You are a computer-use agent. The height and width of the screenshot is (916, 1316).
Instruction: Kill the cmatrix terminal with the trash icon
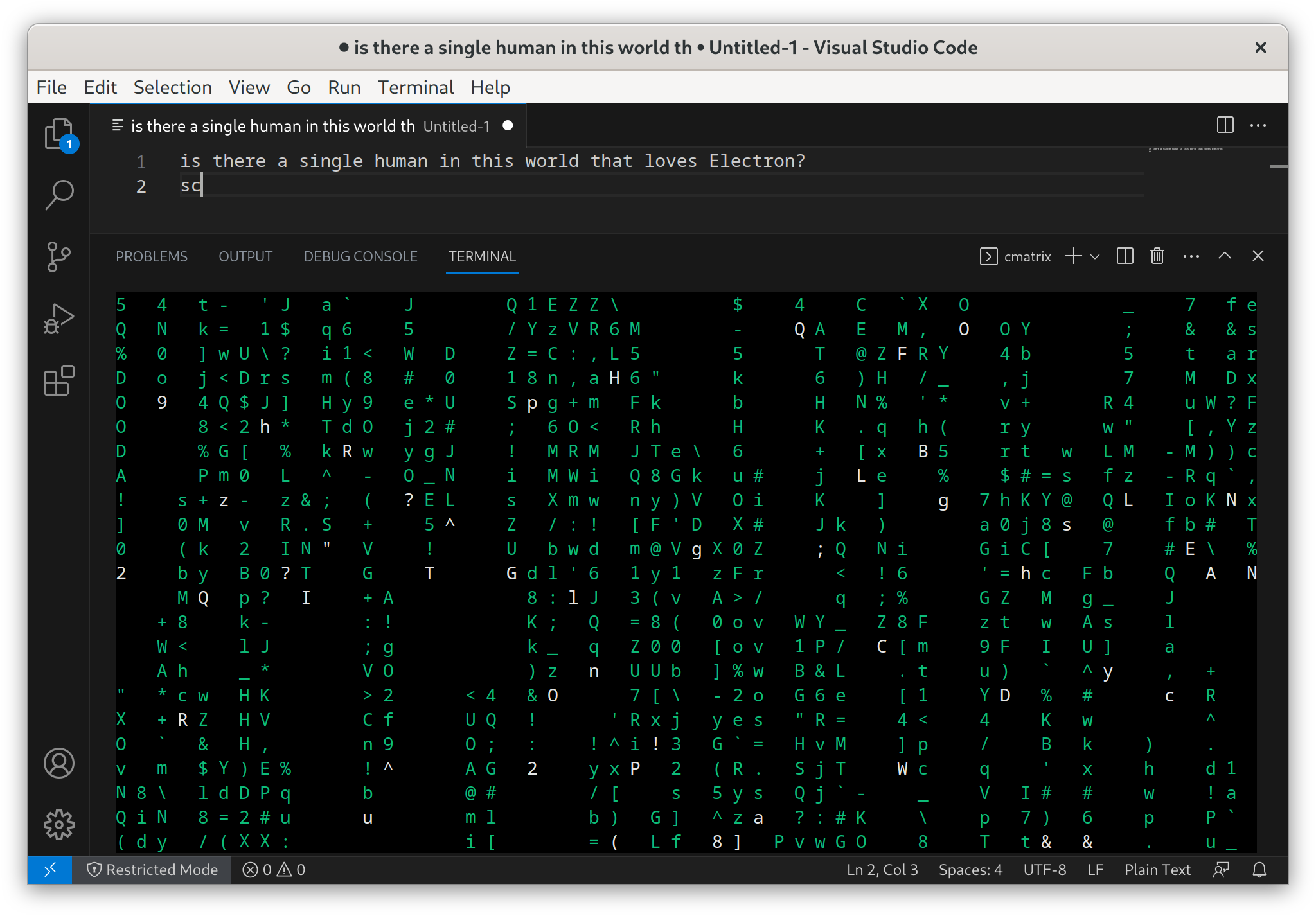click(x=1157, y=256)
